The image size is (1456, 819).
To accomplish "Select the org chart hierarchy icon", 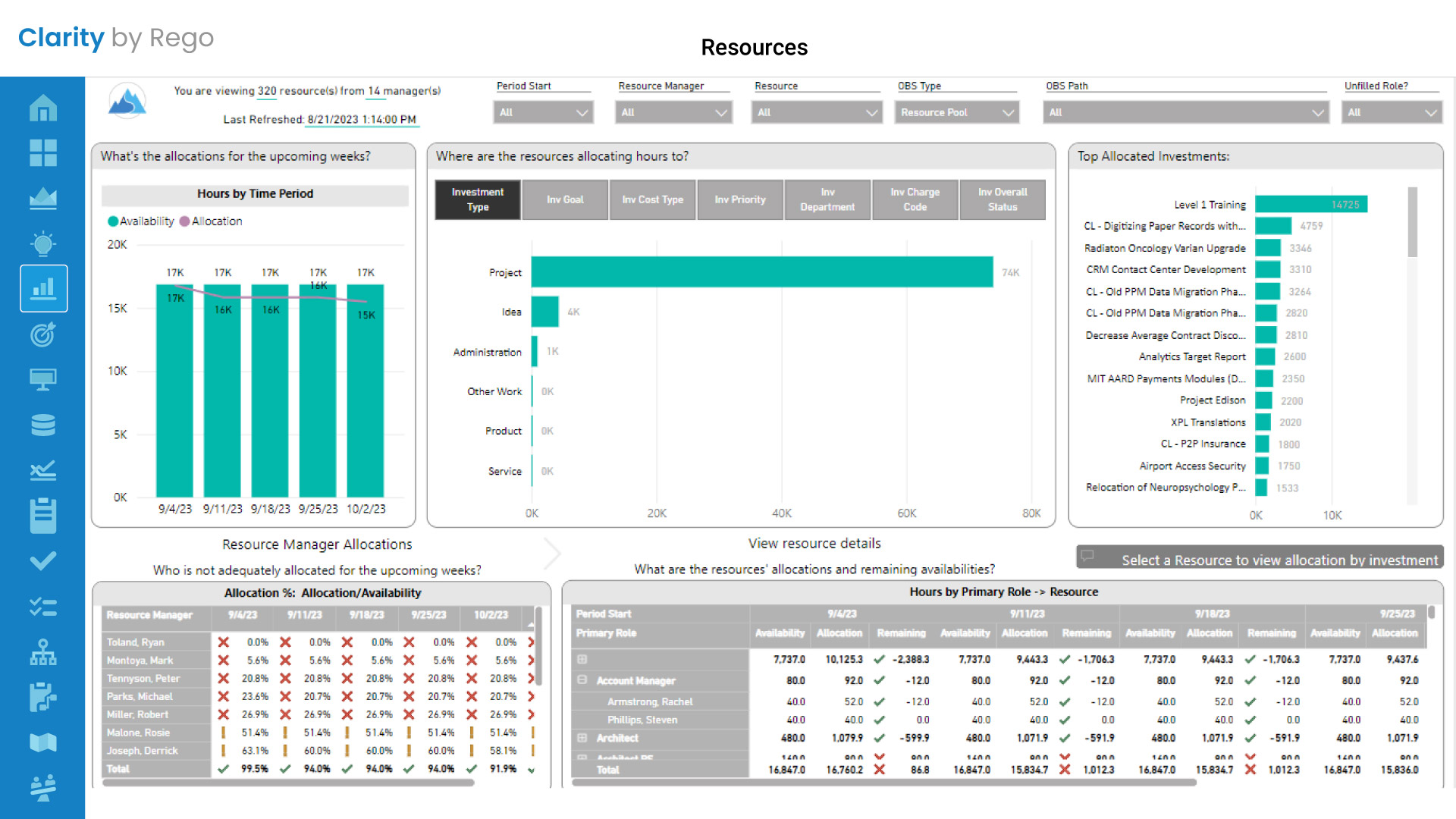I will pyautogui.click(x=43, y=652).
